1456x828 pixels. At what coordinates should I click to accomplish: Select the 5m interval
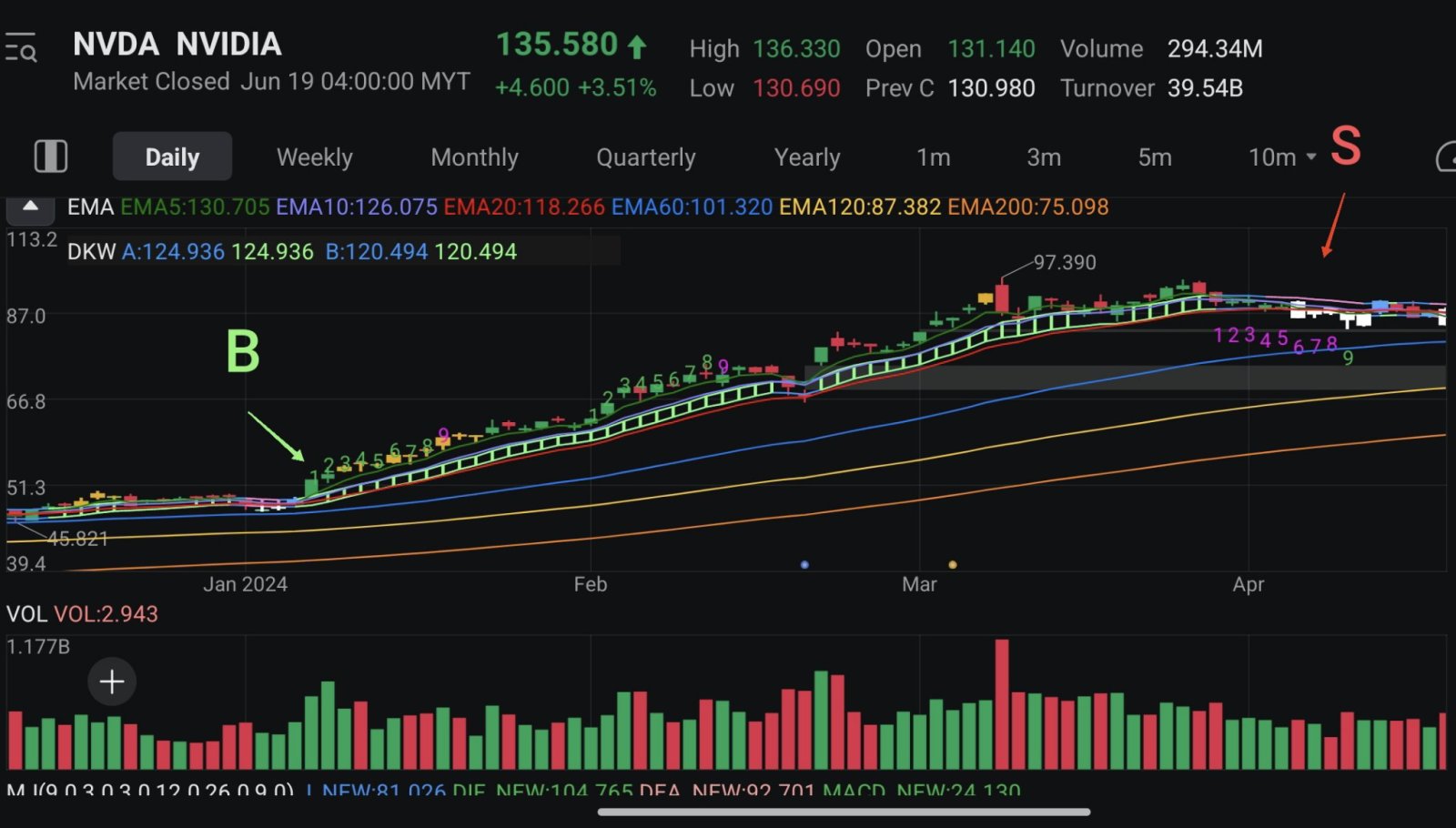coord(1155,157)
